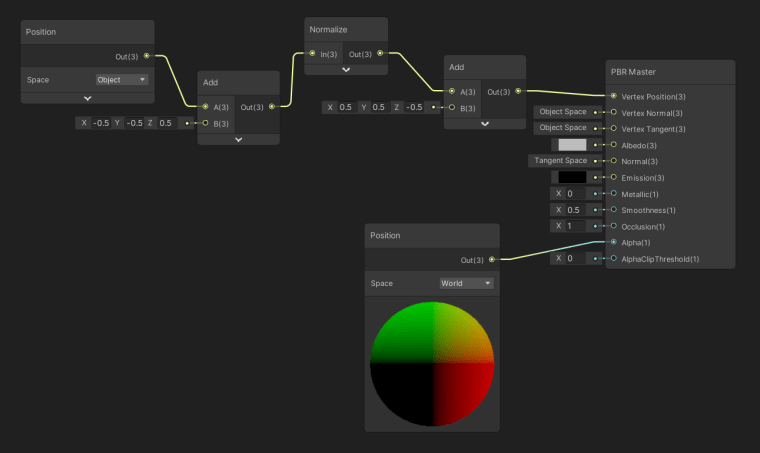This screenshot has width=760, height=453.
Task: Select the first Add node title
Action: [x=210, y=82]
